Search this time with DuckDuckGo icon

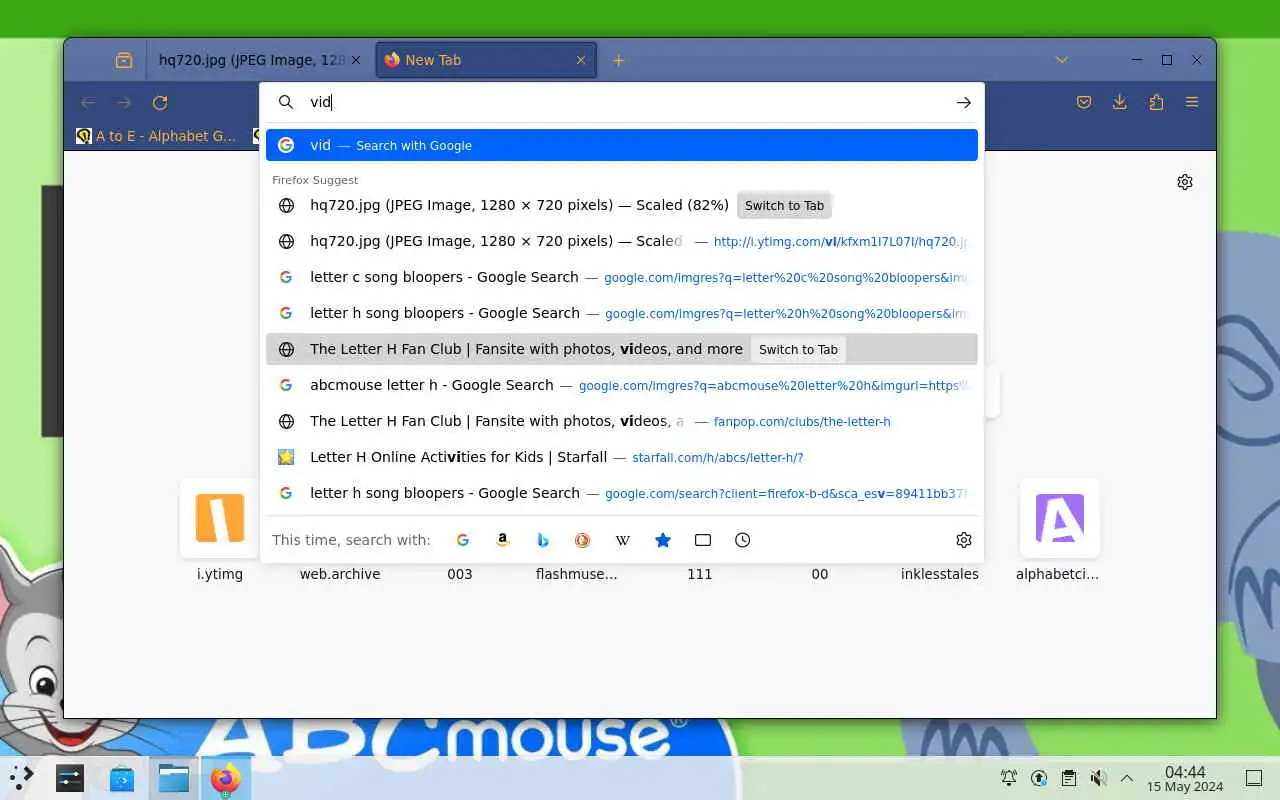[x=582, y=540]
